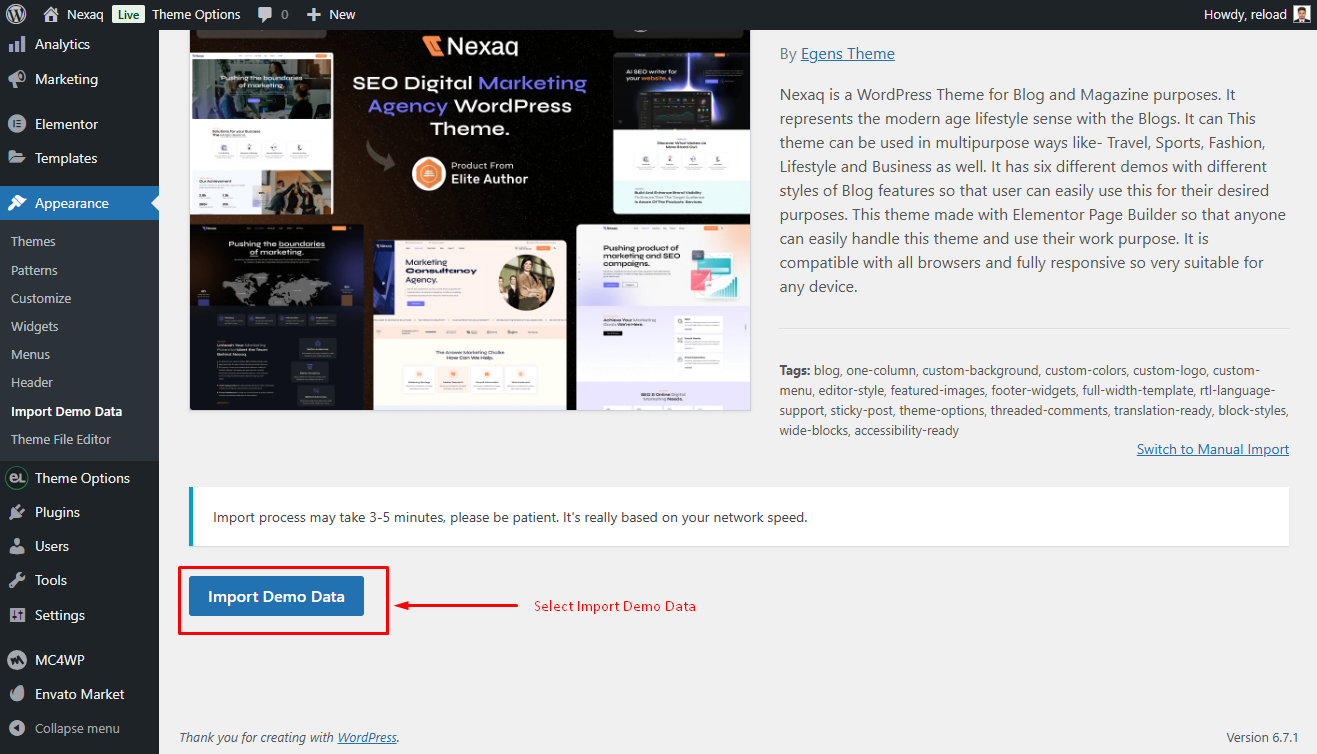Open Theme File Editor
The image size is (1317, 754).
[x=61, y=439]
